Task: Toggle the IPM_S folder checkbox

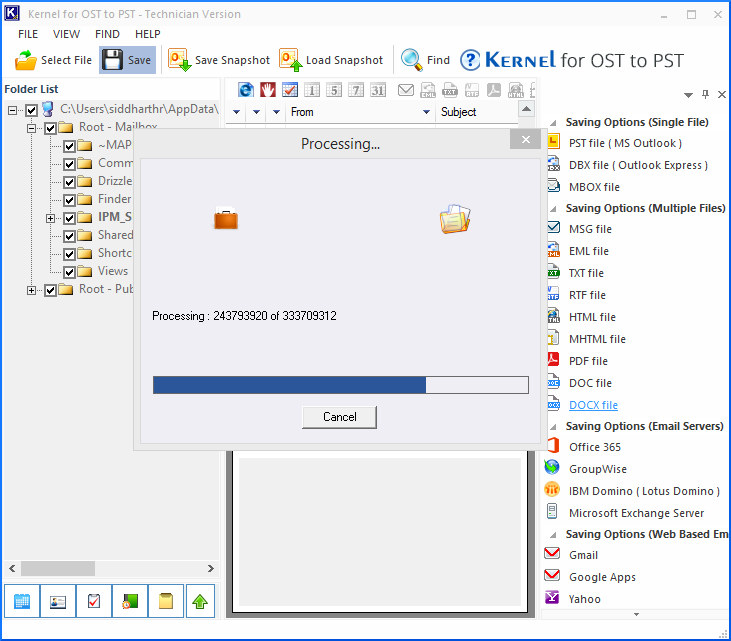Action: pos(69,218)
